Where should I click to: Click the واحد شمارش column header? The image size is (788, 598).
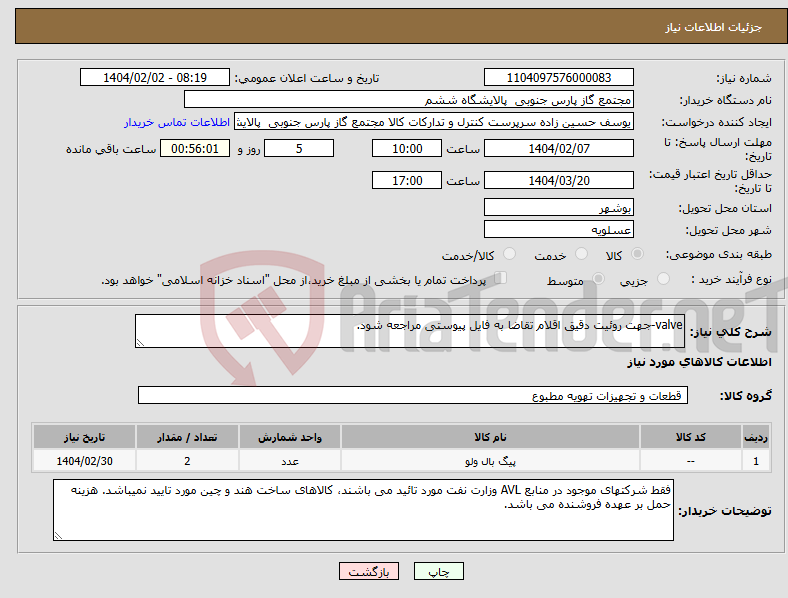(x=290, y=437)
